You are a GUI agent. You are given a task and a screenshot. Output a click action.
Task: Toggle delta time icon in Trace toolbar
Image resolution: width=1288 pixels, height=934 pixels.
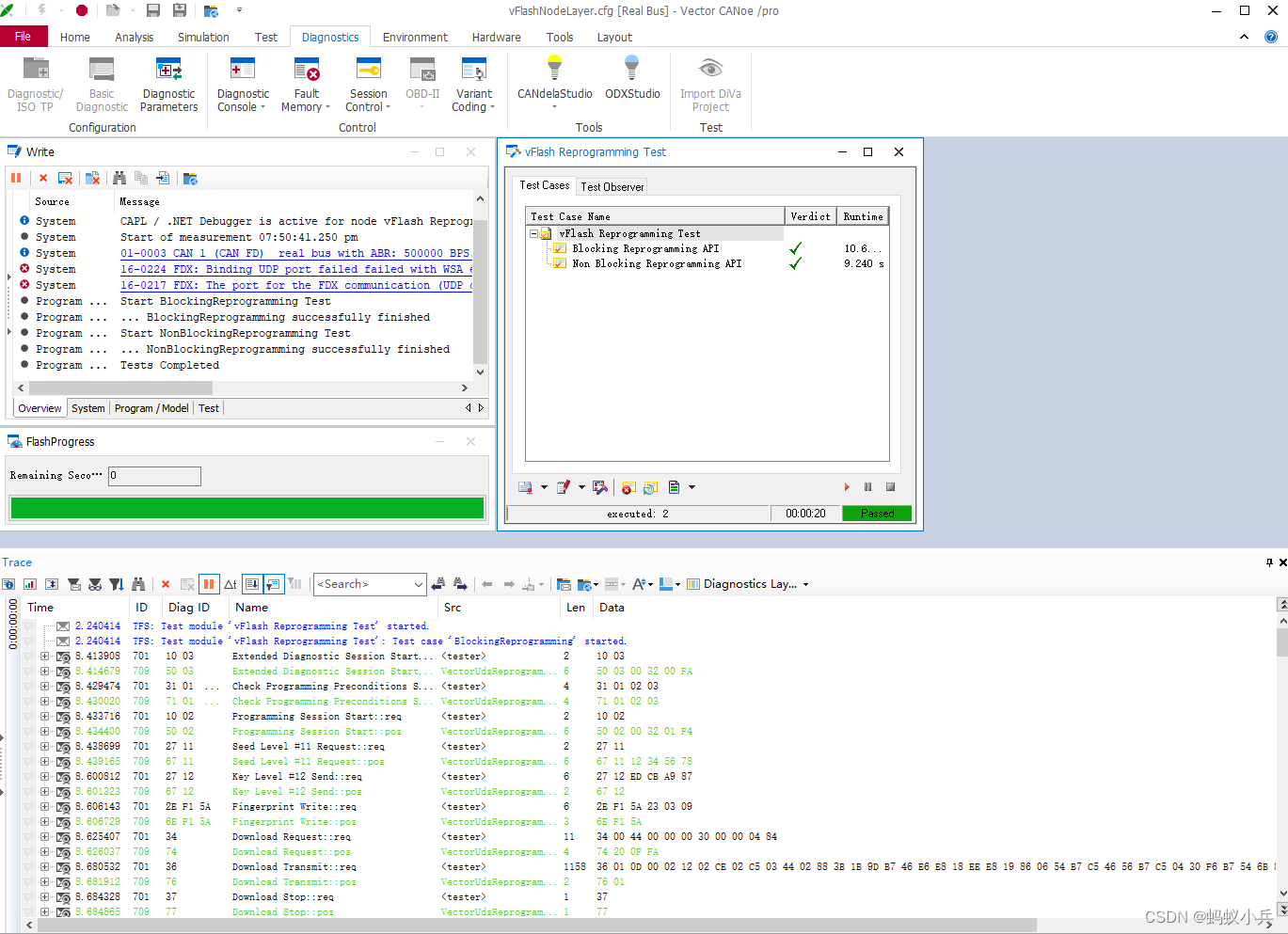click(x=231, y=584)
